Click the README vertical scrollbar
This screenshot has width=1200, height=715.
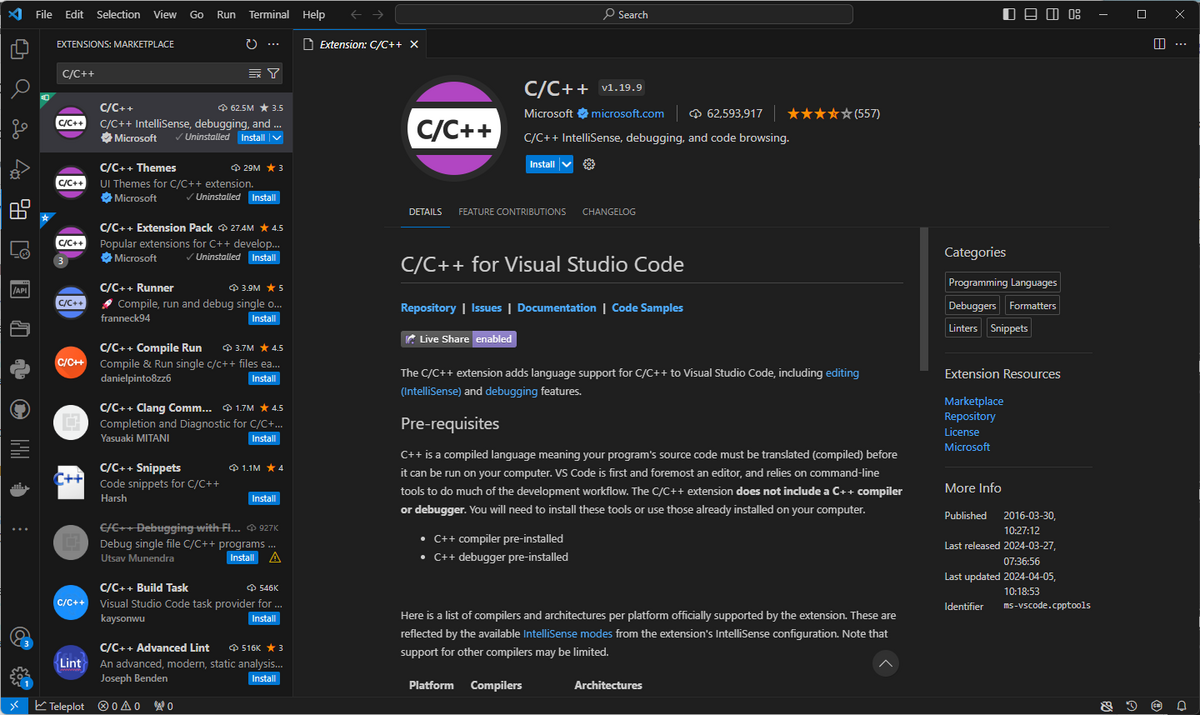coord(924,300)
